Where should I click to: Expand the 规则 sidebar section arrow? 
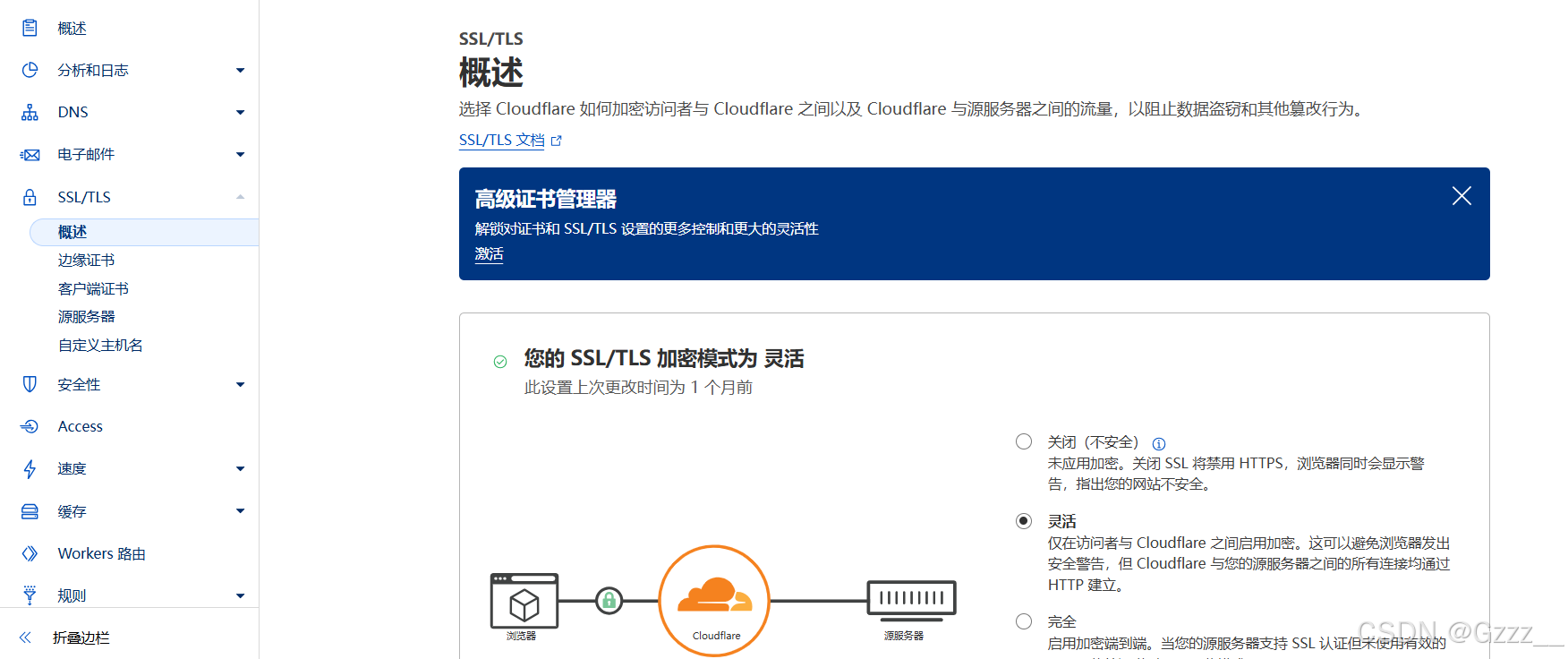pos(240,596)
